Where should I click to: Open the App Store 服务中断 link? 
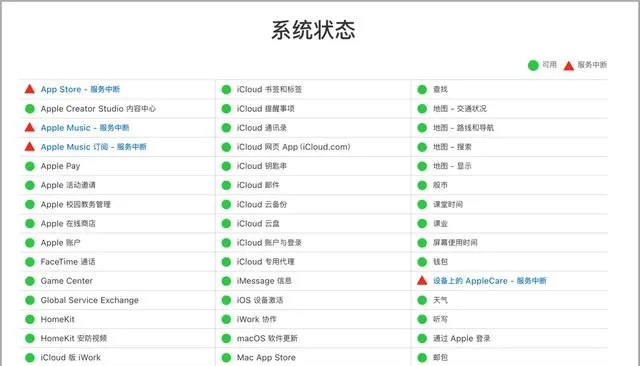[x=80, y=89]
